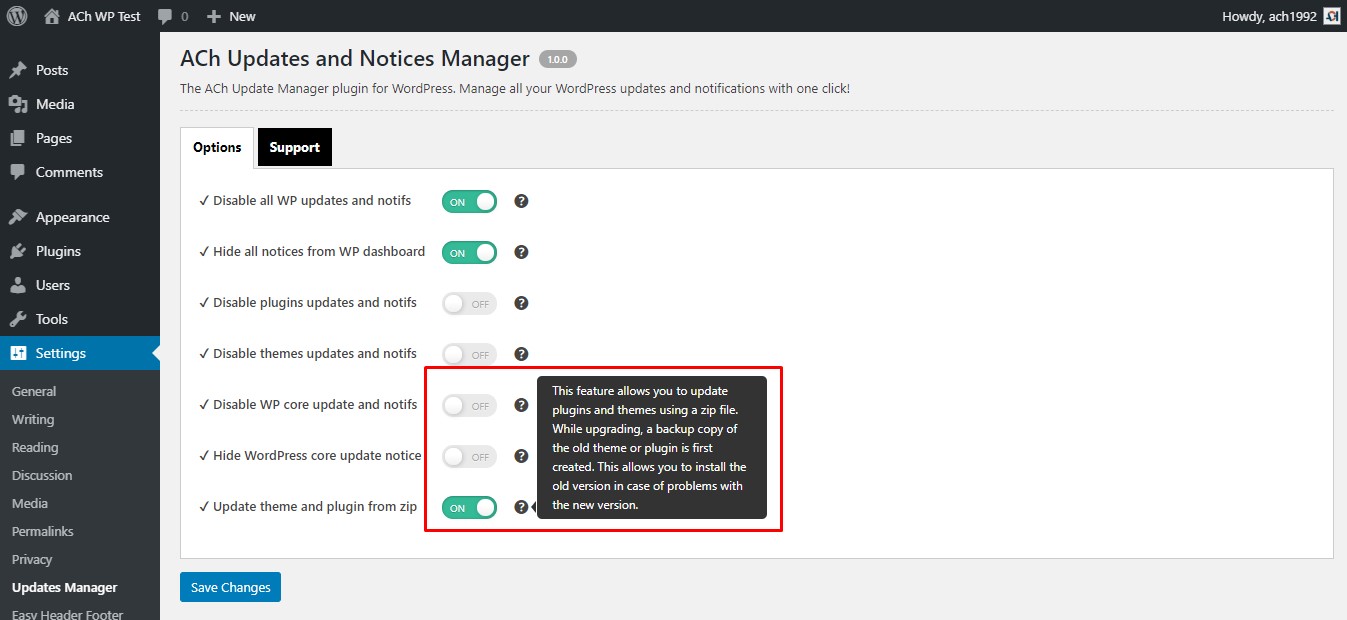Toggle Hide all notices from WP dashboard
Image resolution: width=1347 pixels, height=620 pixels.
coord(469,252)
